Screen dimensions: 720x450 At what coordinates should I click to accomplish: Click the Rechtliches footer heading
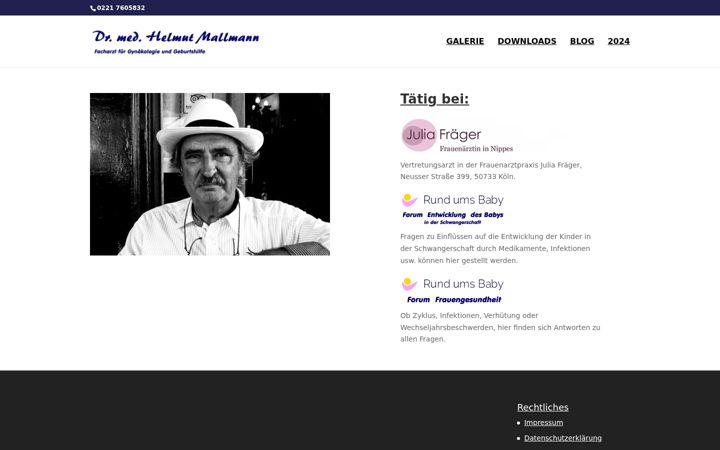pos(542,407)
